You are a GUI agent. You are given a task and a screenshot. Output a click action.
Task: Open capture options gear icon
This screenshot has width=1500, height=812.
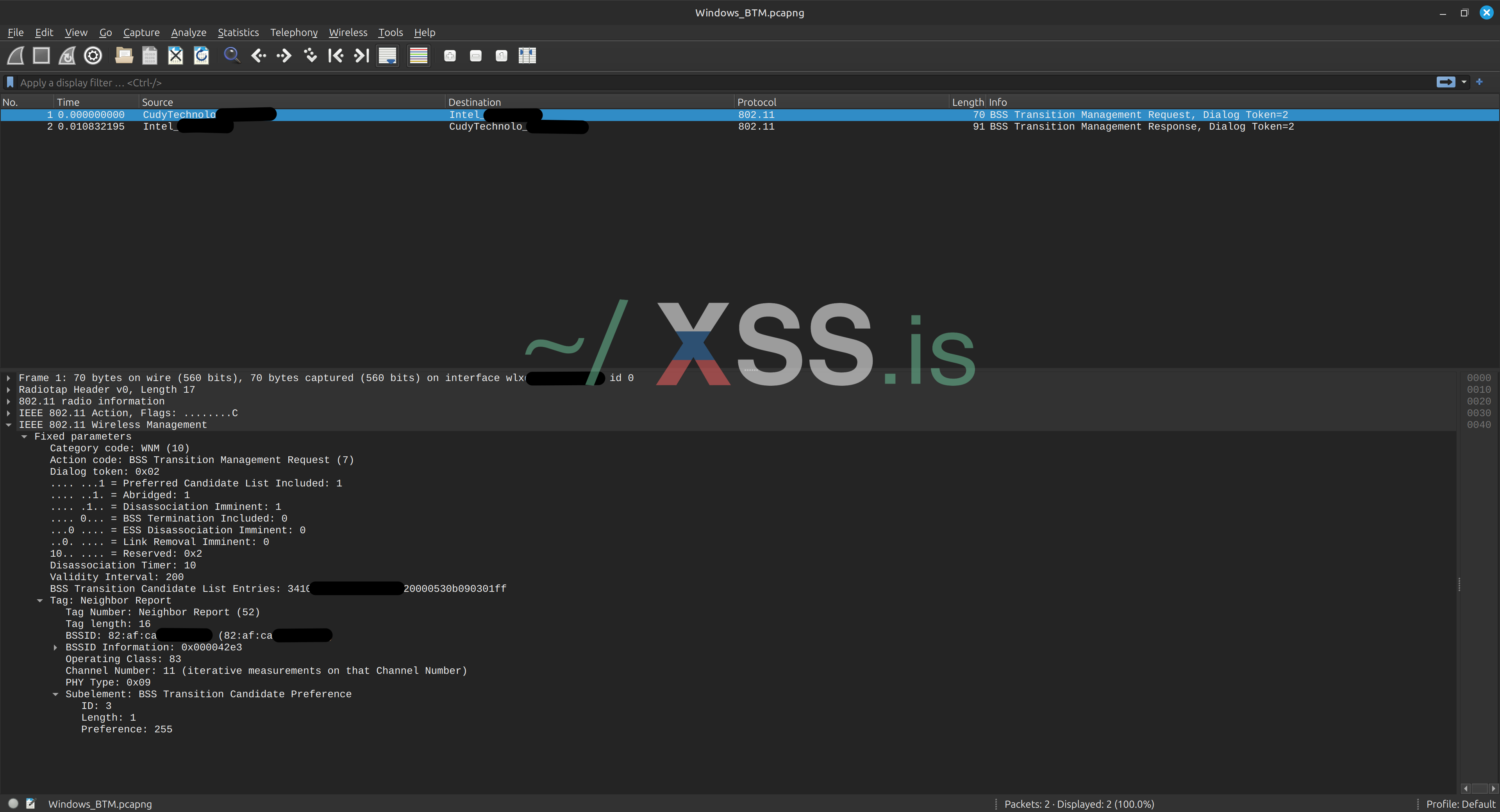click(x=93, y=56)
